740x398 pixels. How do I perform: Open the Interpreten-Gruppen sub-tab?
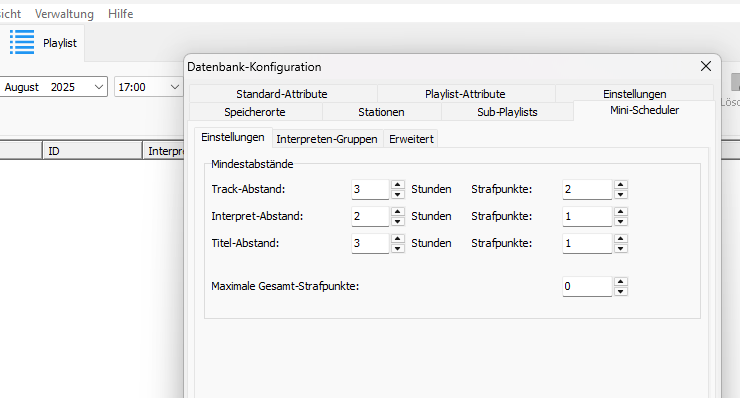(x=327, y=139)
